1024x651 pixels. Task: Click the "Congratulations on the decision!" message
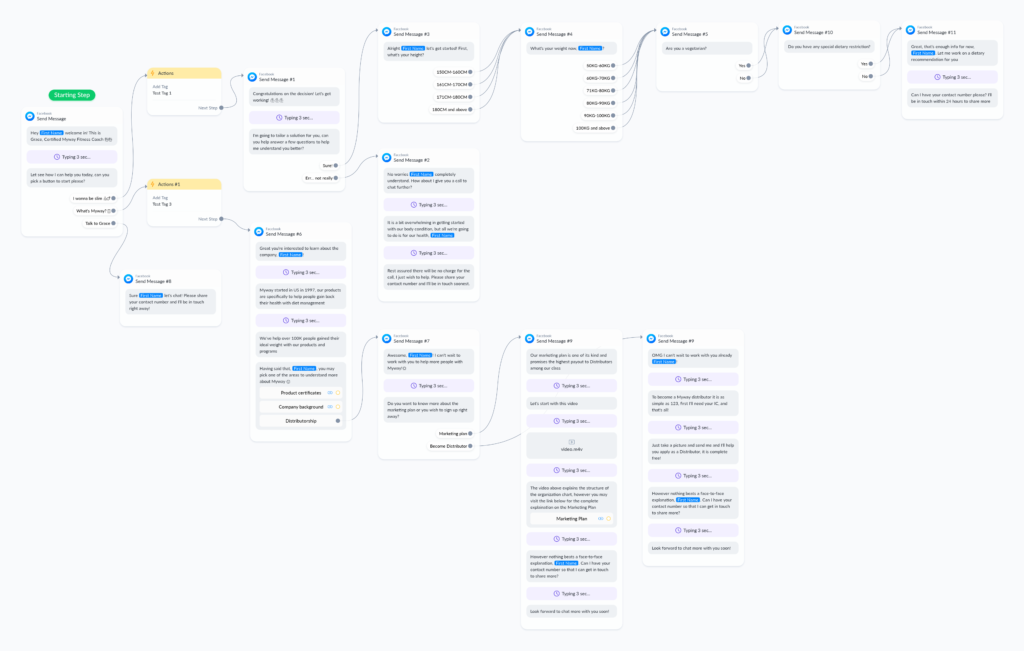point(294,97)
